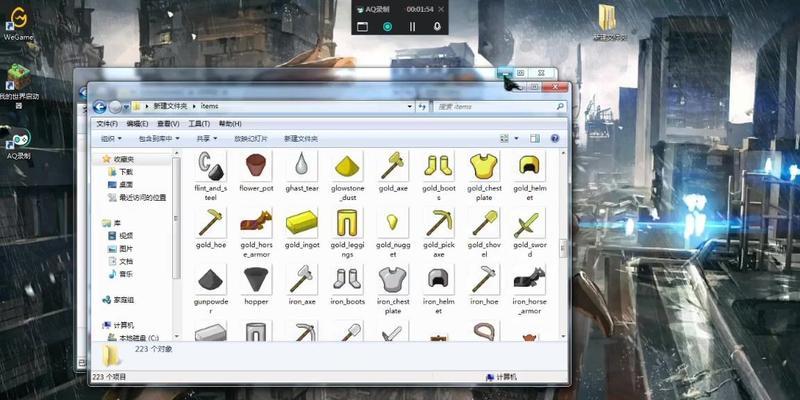Click the items segment in address bar
Viewport: 800px width, 400px height.
209,106
